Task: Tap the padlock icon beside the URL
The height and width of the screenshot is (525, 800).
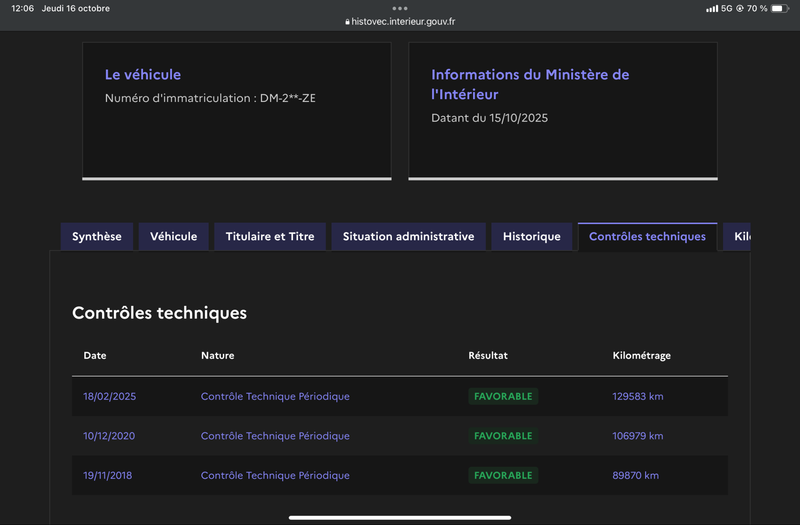Action: click(x=347, y=21)
